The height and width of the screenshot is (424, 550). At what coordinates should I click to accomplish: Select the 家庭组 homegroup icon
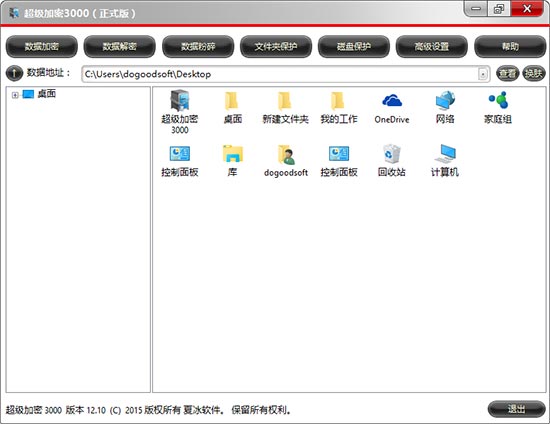[498, 100]
